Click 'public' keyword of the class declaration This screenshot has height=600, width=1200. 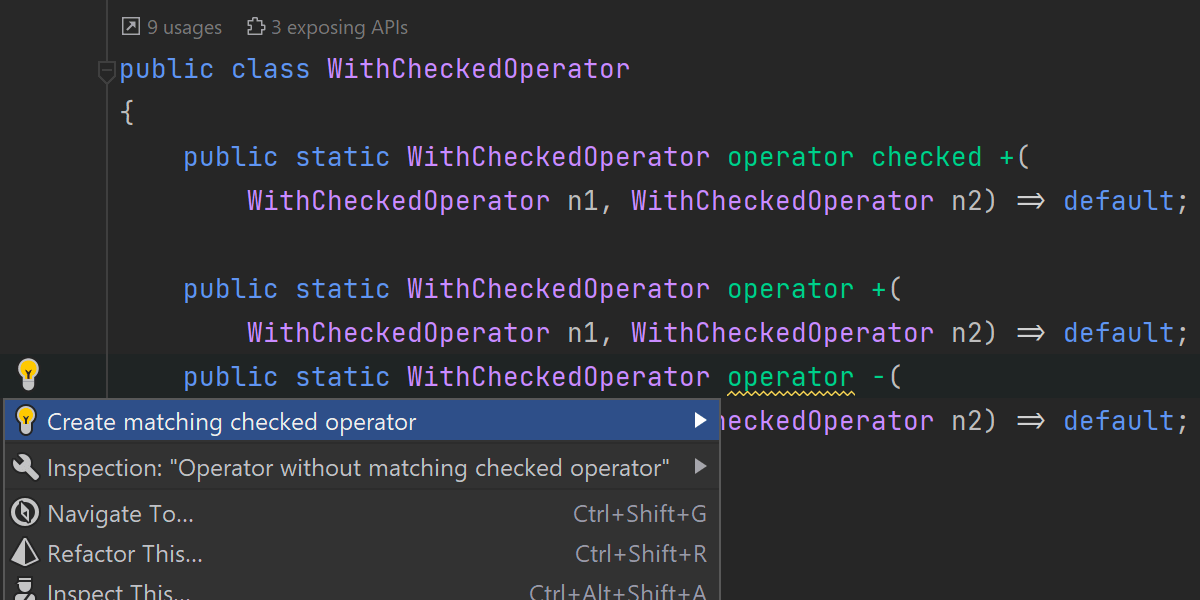tap(167, 69)
